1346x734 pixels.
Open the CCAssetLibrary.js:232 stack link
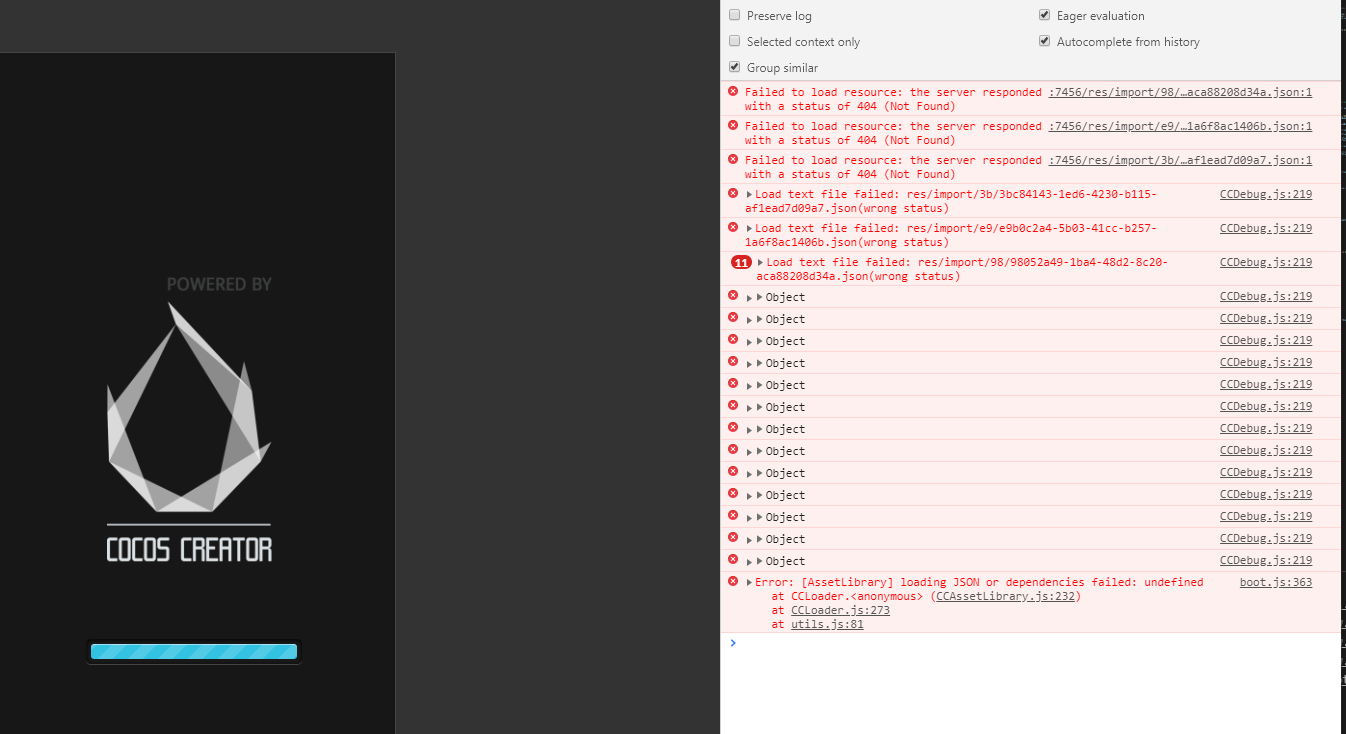click(1006, 596)
